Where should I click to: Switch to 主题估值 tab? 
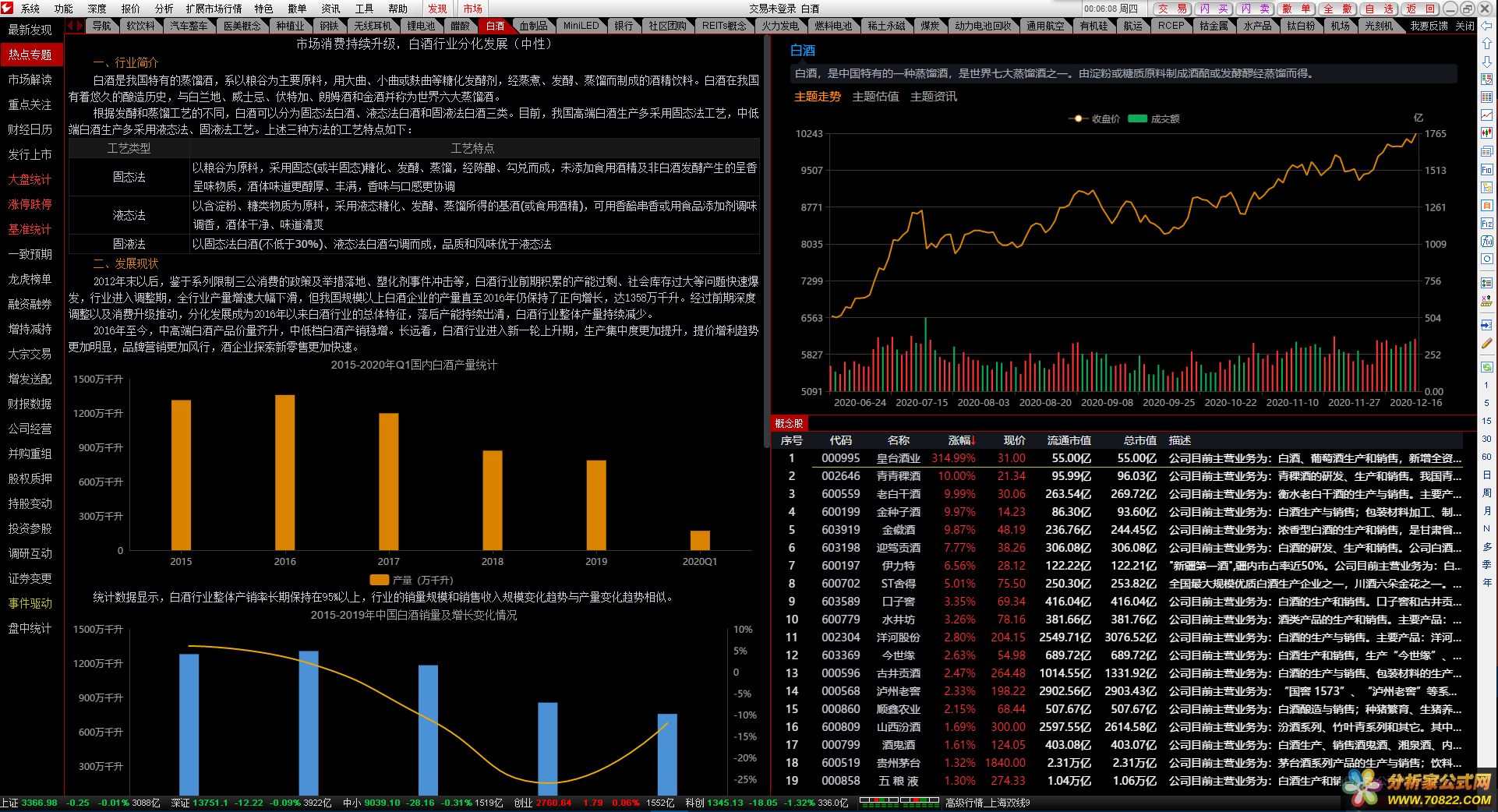[875, 97]
